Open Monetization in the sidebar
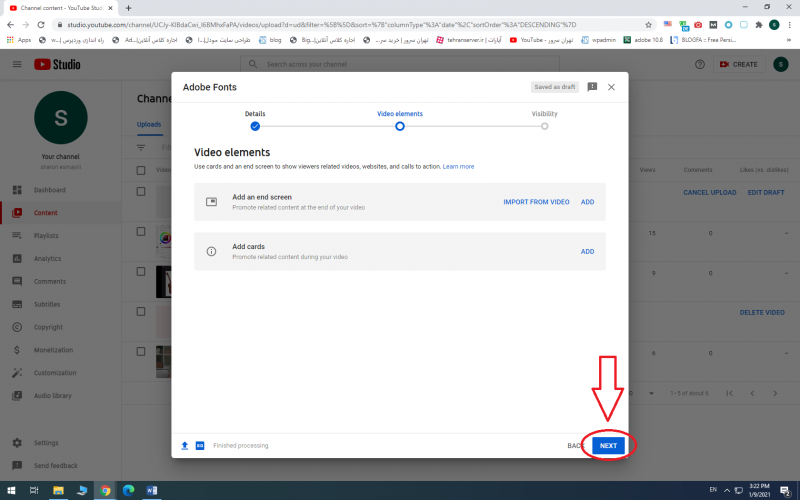The width and height of the screenshot is (800, 500). [x=54, y=350]
